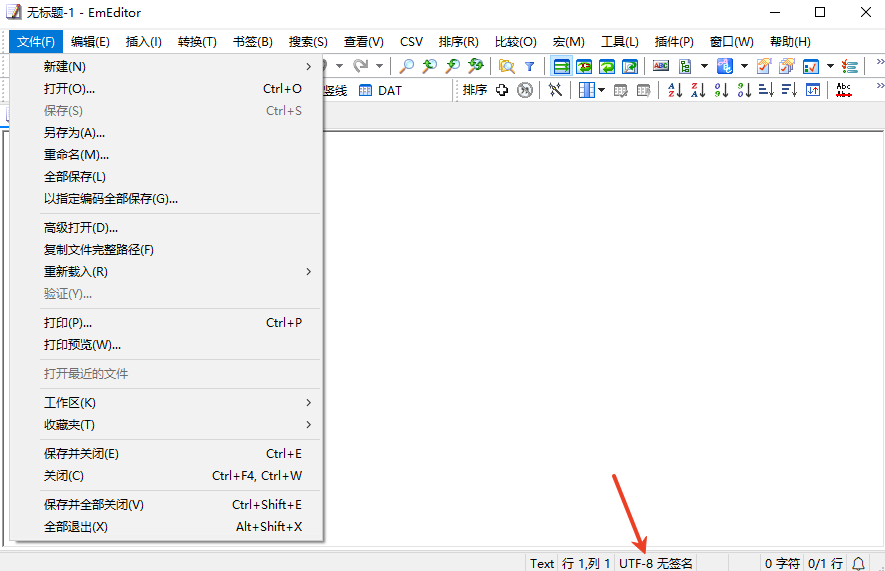
Task: Toggle the No Wrap icon
Action: tap(561, 66)
